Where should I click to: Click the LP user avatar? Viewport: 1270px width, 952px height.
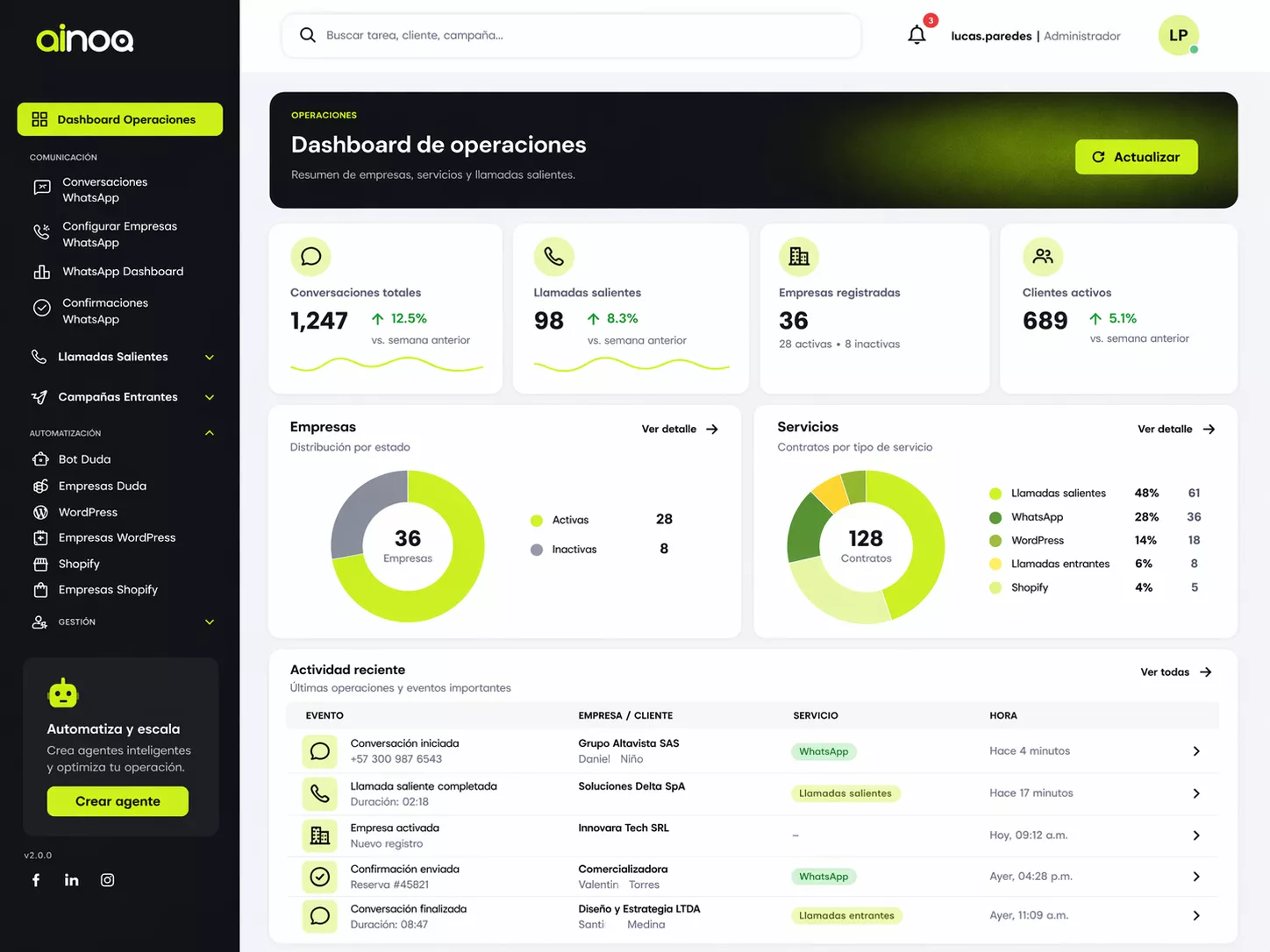(1178, 36)
